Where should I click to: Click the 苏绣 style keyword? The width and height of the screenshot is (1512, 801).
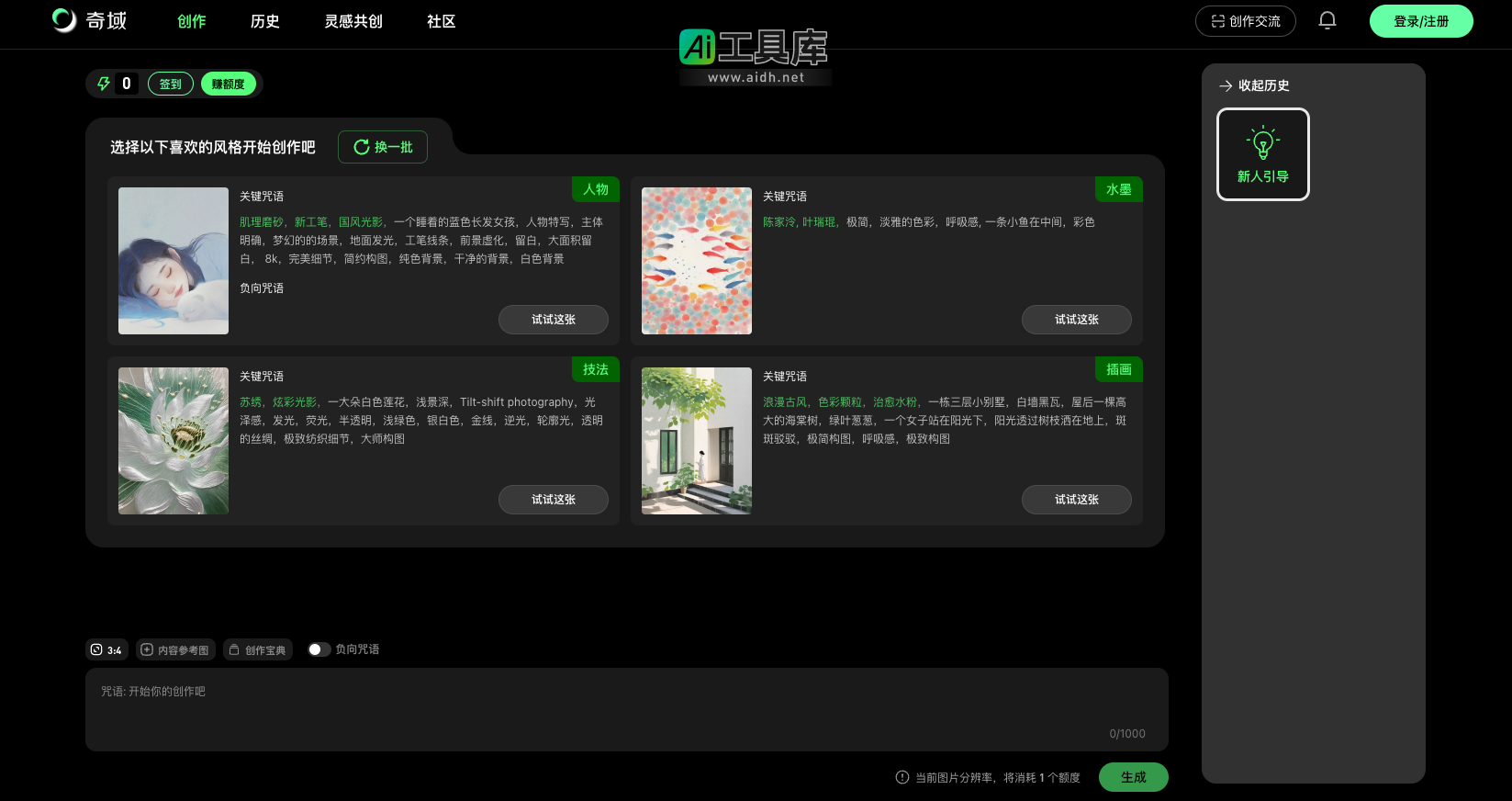pyautogui.click(x=251, y=402)
